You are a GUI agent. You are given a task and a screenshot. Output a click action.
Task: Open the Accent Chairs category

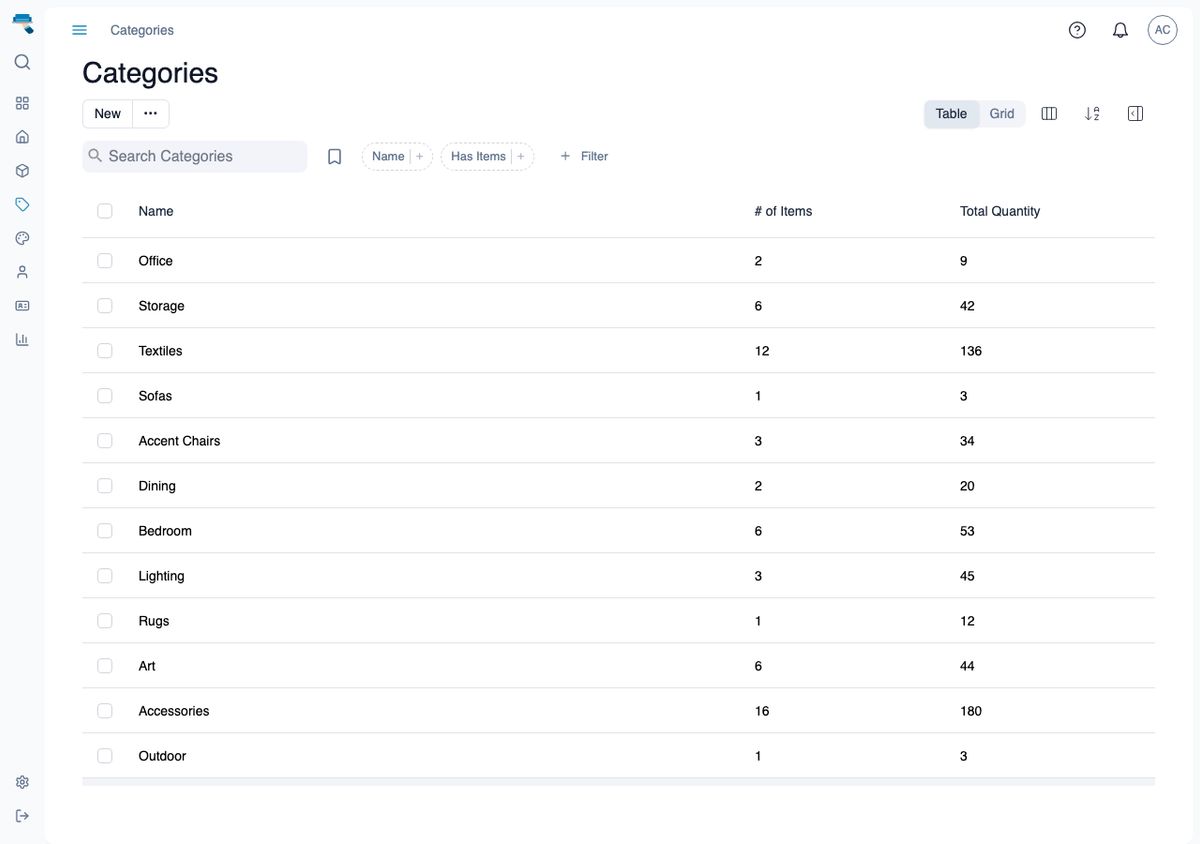pos(179,441)
